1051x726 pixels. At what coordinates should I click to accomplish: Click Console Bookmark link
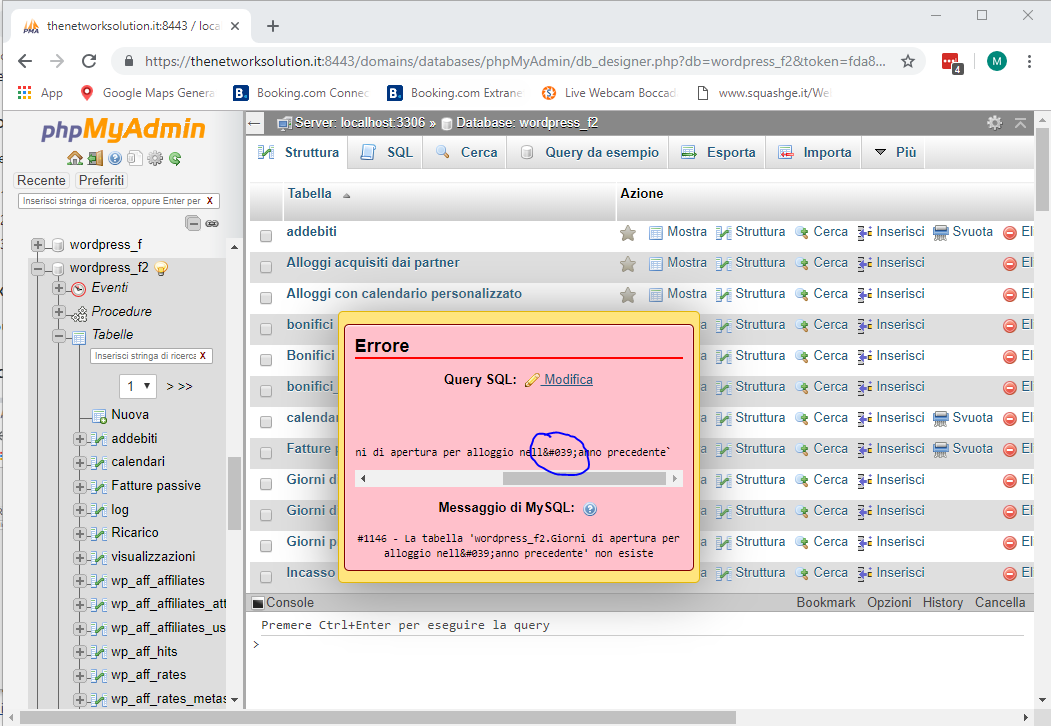pyautogui.click(x=826, y=603)
